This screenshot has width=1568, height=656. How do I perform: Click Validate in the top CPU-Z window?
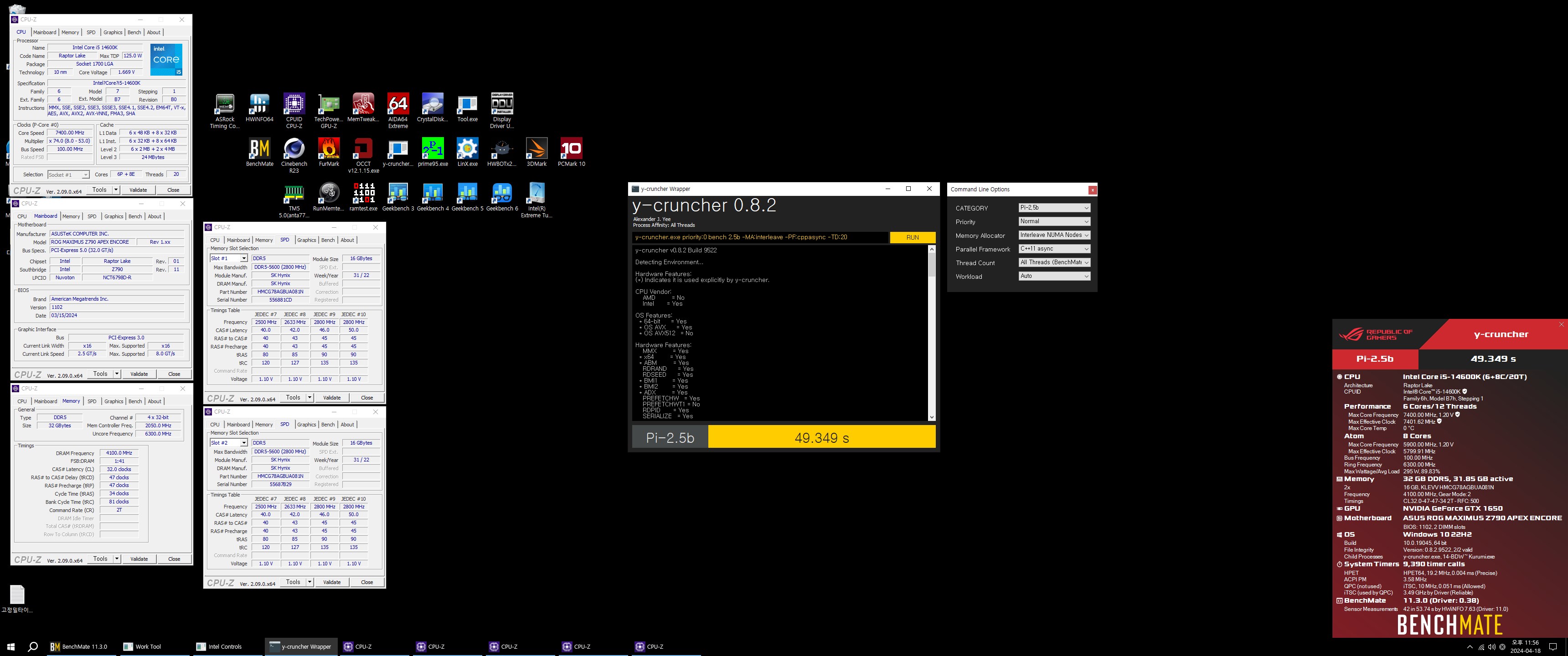click(x=138, y=190)
